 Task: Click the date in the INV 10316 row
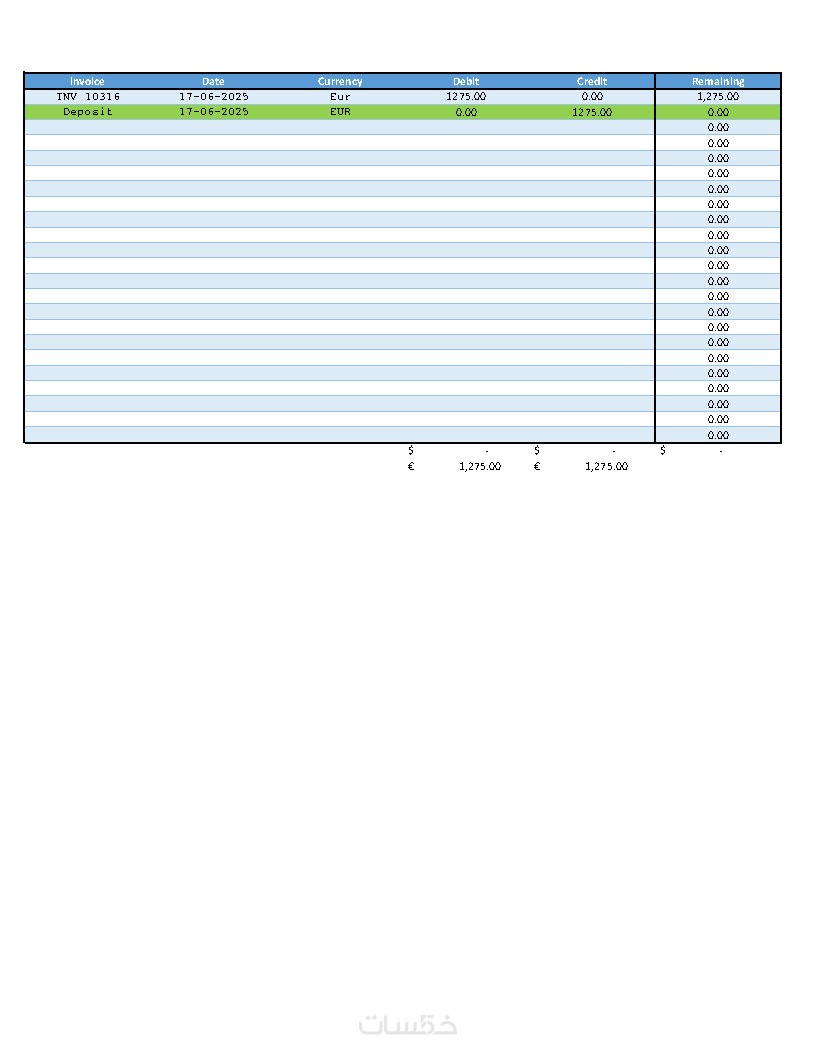pos(213,96)
